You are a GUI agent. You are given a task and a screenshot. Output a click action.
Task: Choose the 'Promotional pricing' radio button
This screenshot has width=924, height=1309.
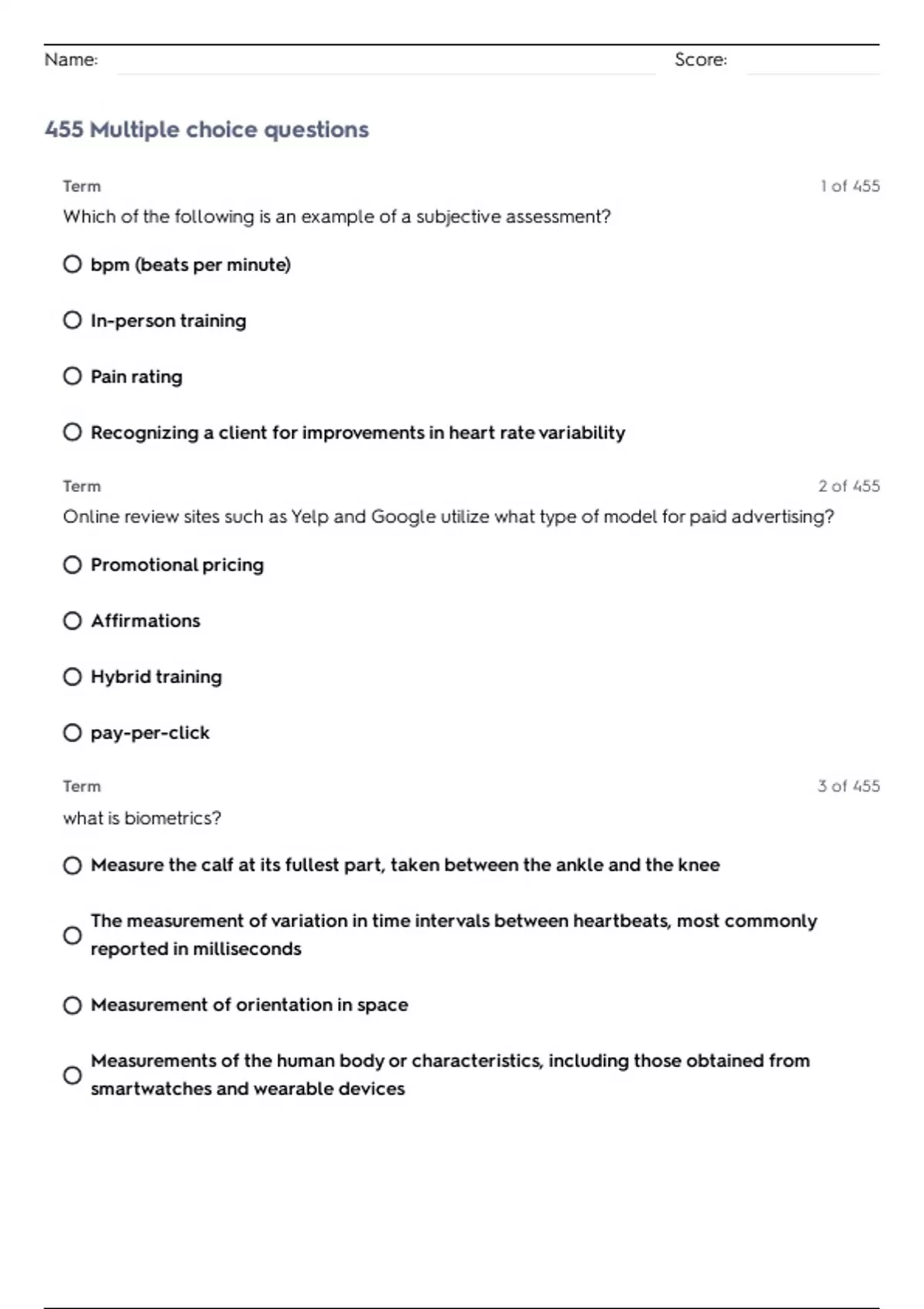tap(72, 564)
